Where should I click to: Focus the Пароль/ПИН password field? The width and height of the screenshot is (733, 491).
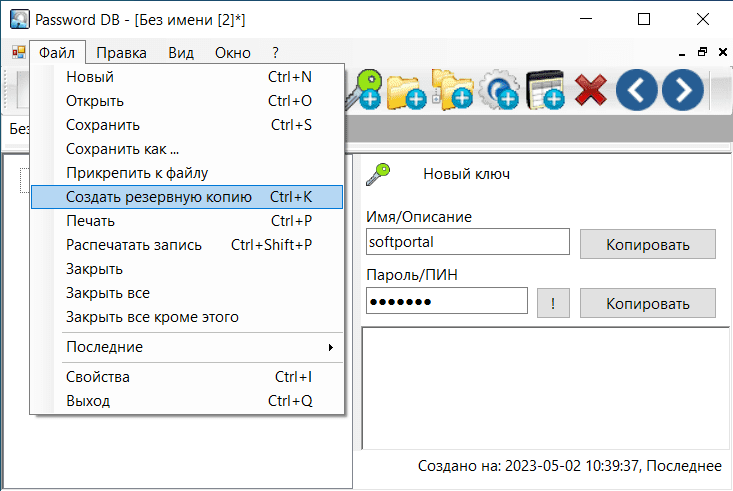click(446, 301)
